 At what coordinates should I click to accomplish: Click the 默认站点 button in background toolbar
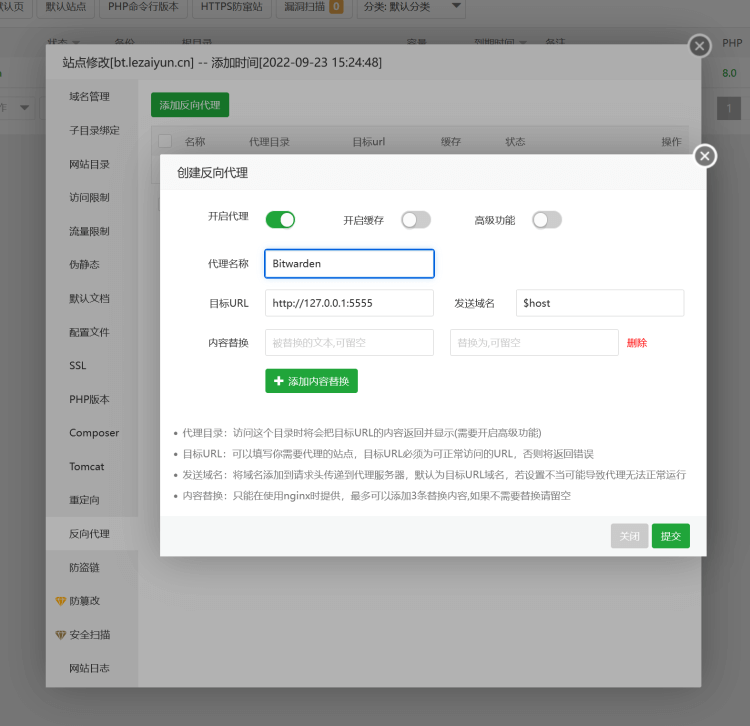66,7
